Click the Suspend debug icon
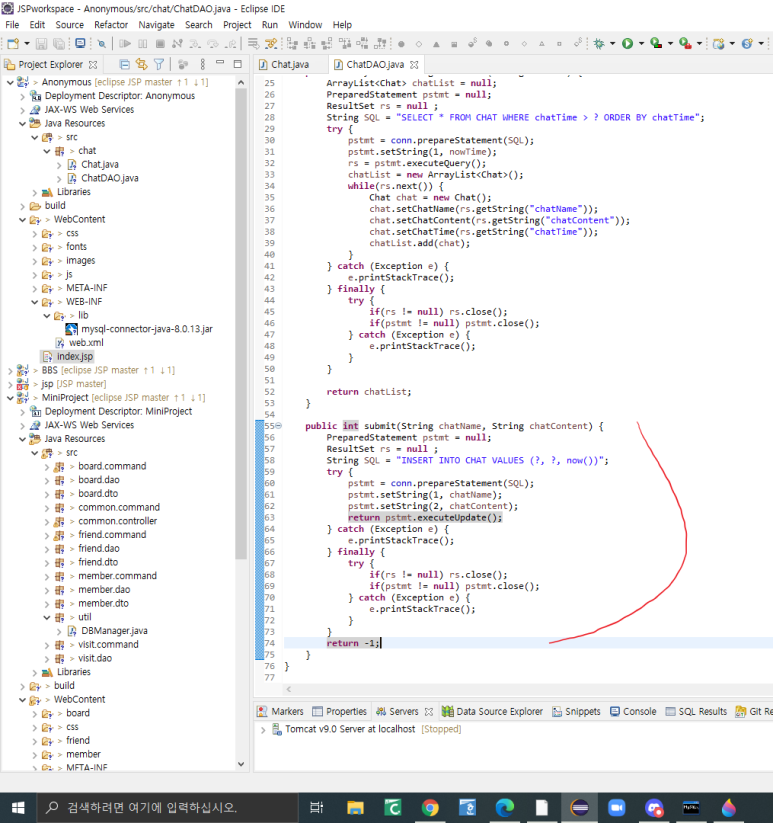773x823 pixels. (143, 44)
